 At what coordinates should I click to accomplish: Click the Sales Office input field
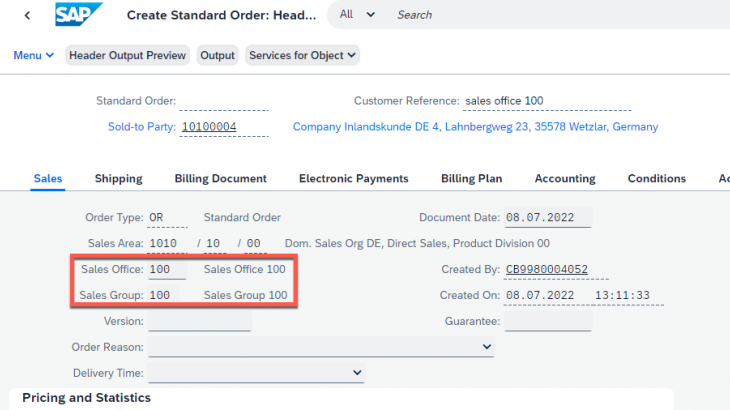click(166, 270)
